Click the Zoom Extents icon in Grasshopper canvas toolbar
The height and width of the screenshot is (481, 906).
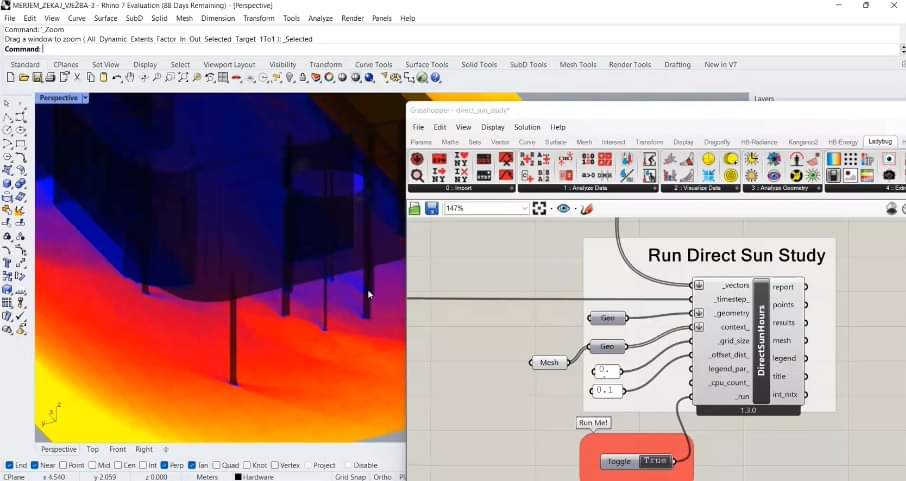540,208
